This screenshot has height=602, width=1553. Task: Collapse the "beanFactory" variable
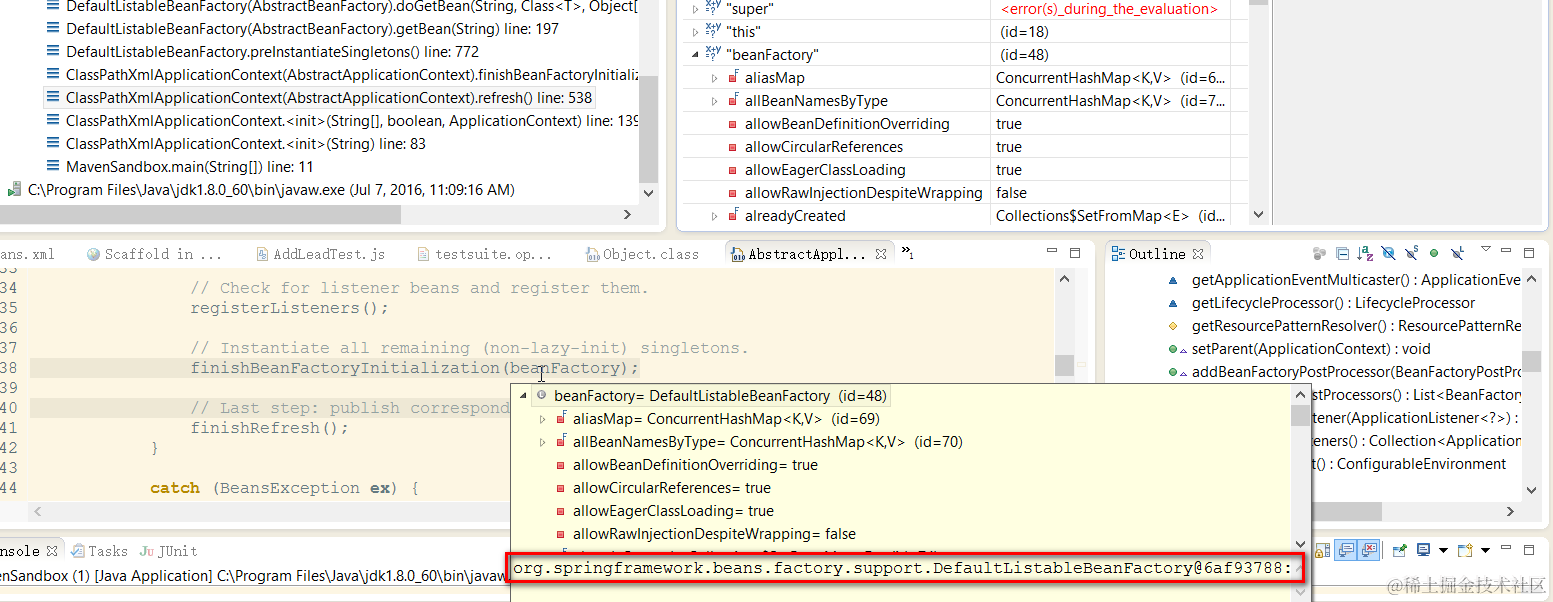point(695,55)
